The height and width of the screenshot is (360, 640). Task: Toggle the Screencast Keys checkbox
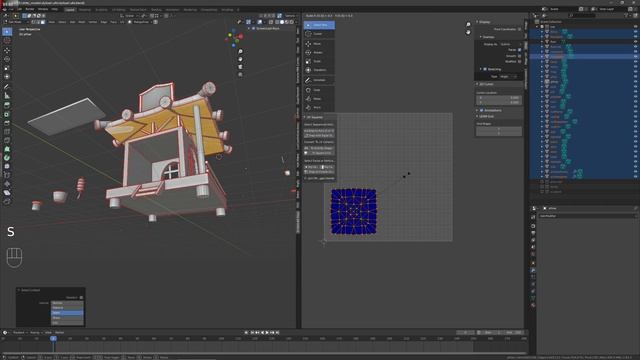253,29
